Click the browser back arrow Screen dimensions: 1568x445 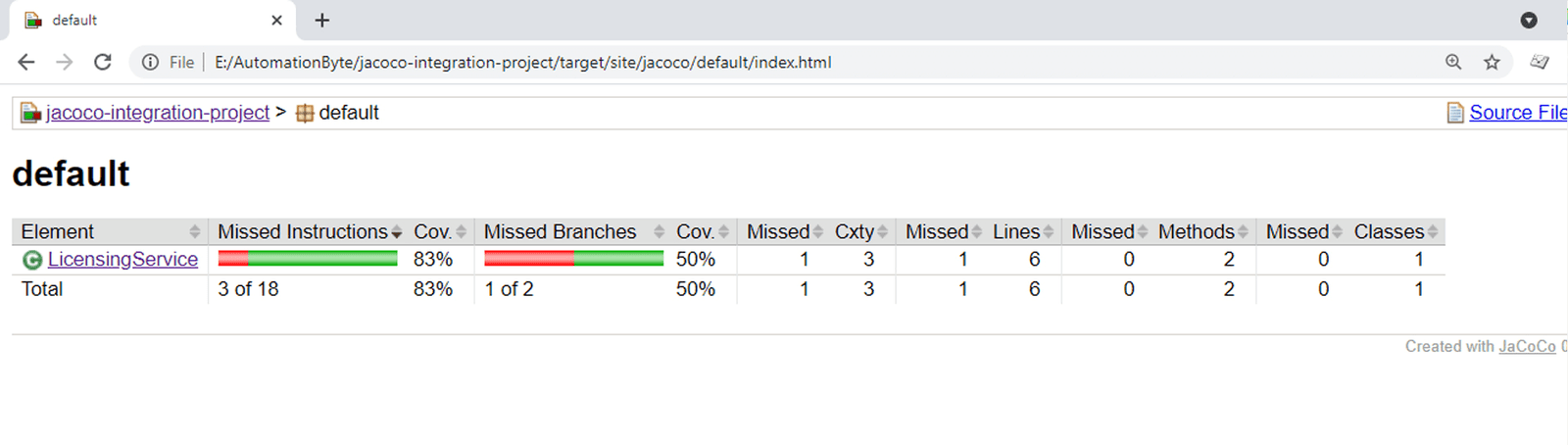[26, 62]
